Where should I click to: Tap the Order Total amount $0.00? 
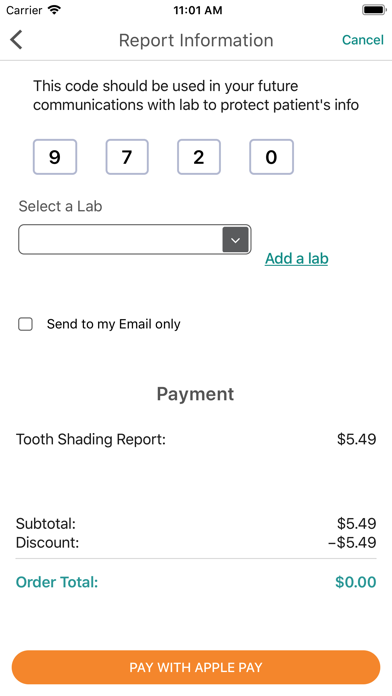pos(356,582)
